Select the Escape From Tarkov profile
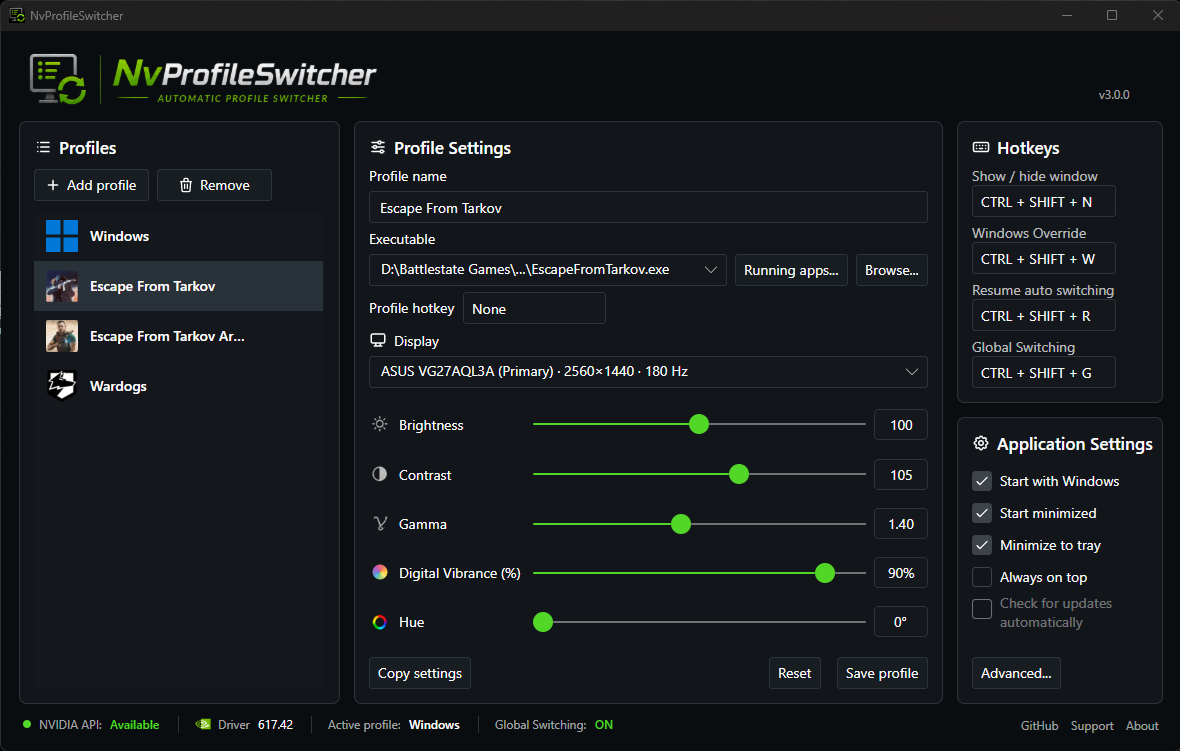This screenshot has height=751, width=1180. [x=178, y=286]
